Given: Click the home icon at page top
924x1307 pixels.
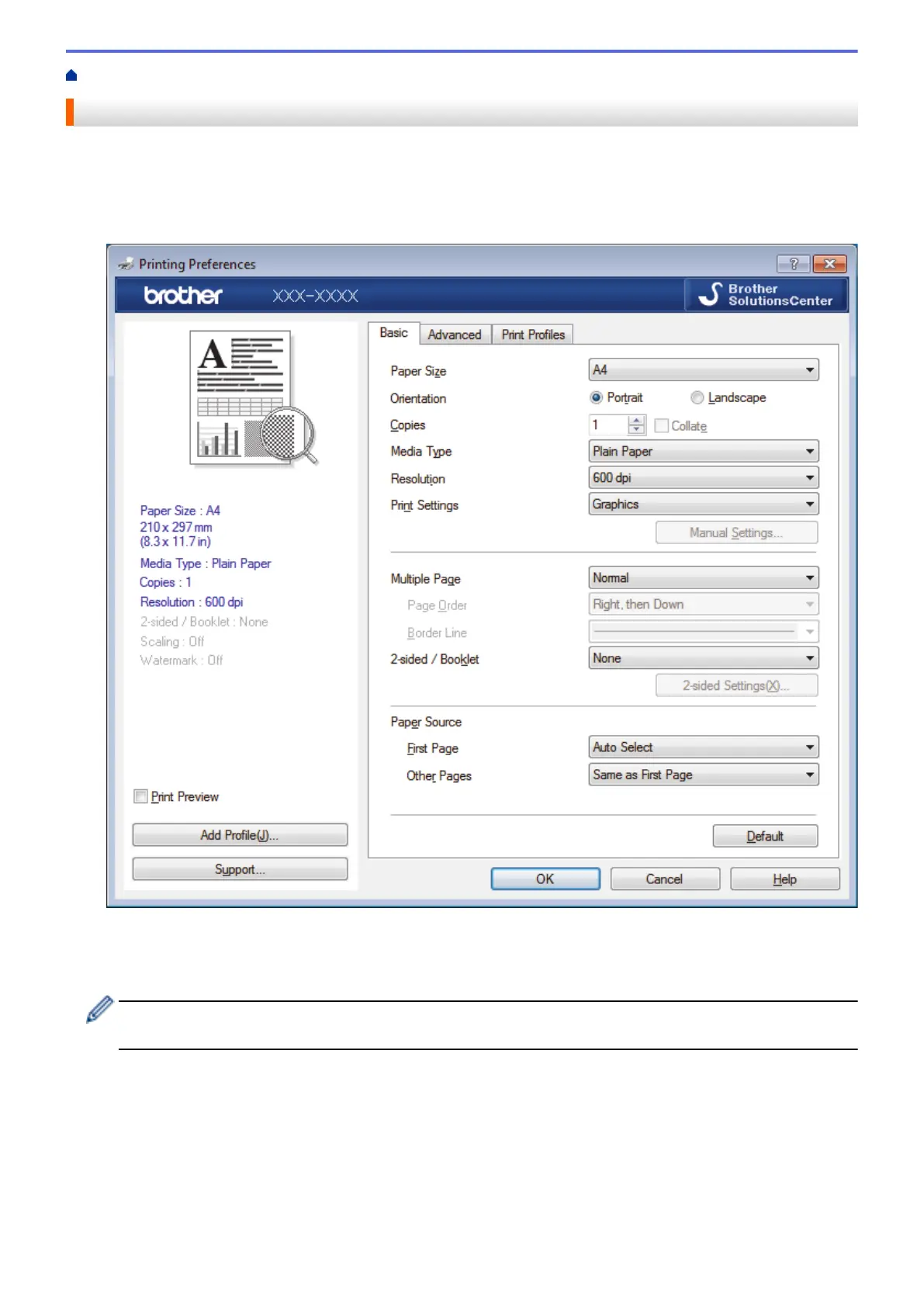Looking at the screenshot, I should coord(71,75).
